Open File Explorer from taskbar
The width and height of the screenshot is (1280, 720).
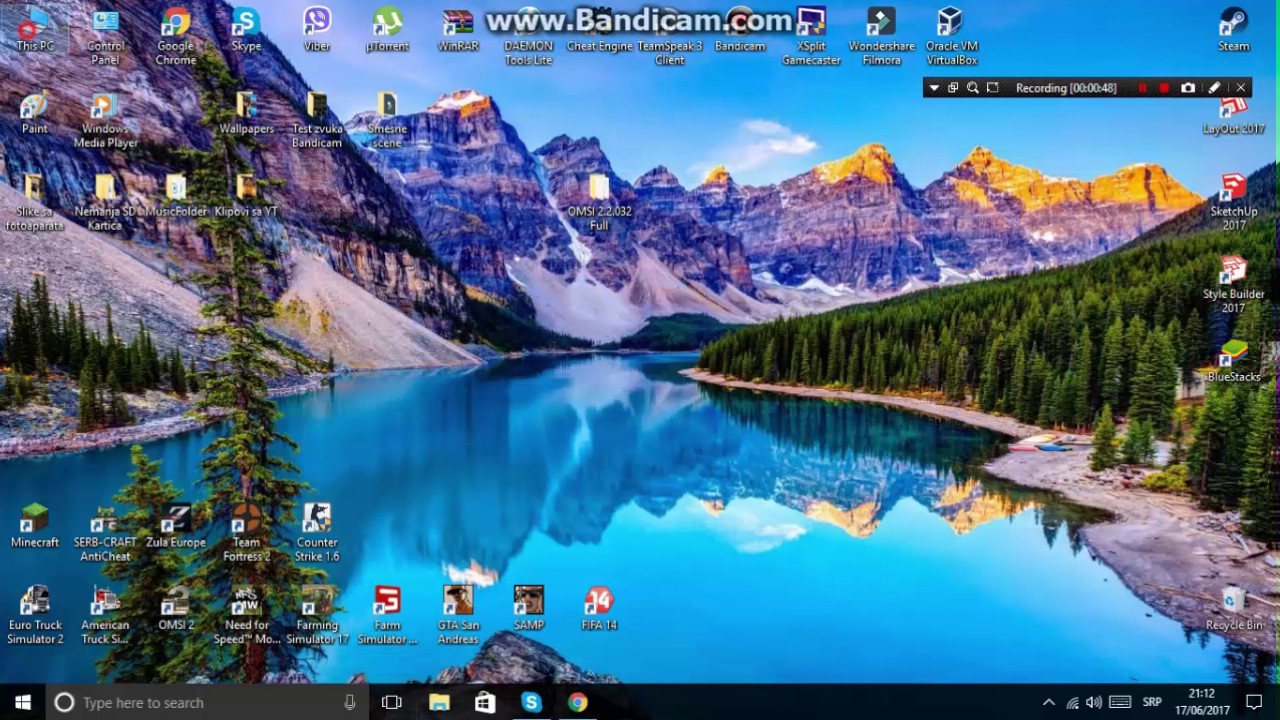click(x=439, y=702)
